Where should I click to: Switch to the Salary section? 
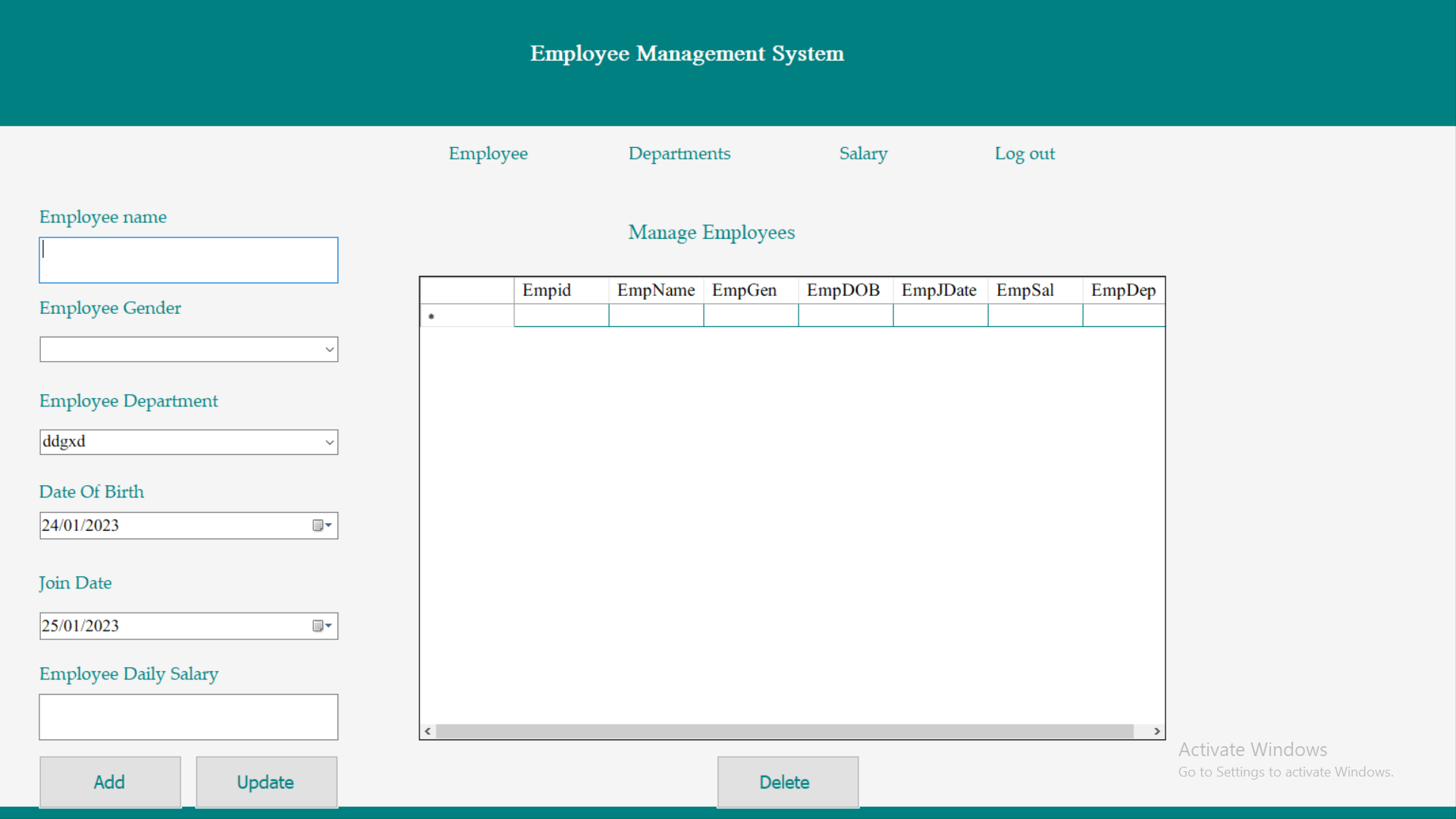(x=863, y=153)
